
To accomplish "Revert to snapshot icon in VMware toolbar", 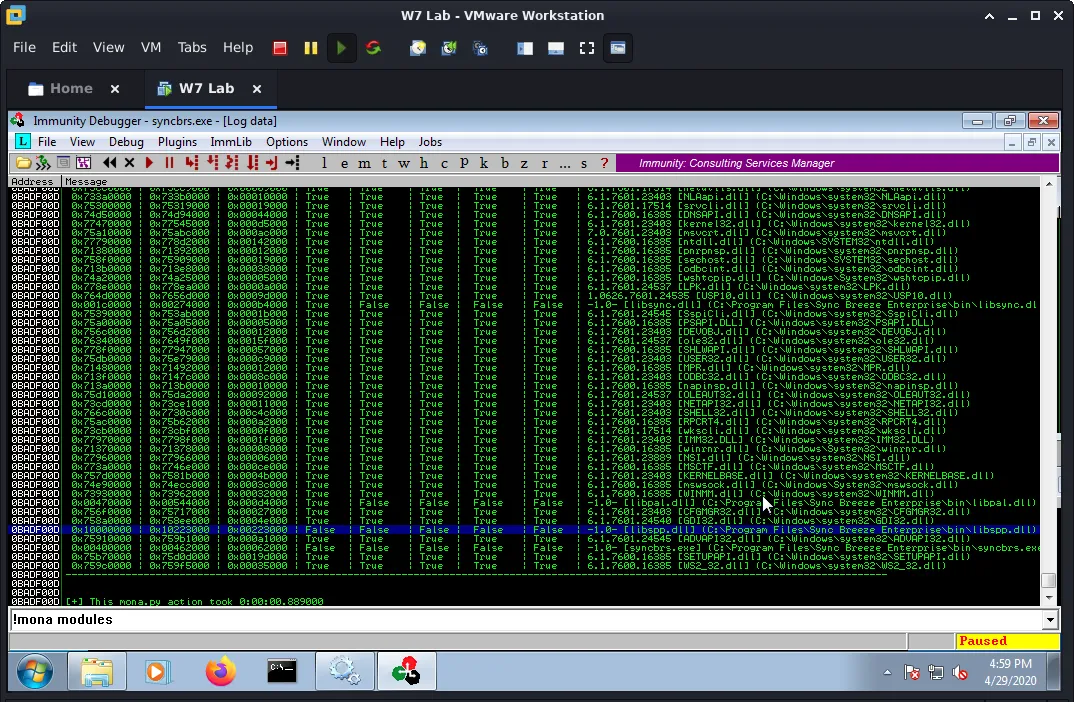I will click(x=449, y=48).
